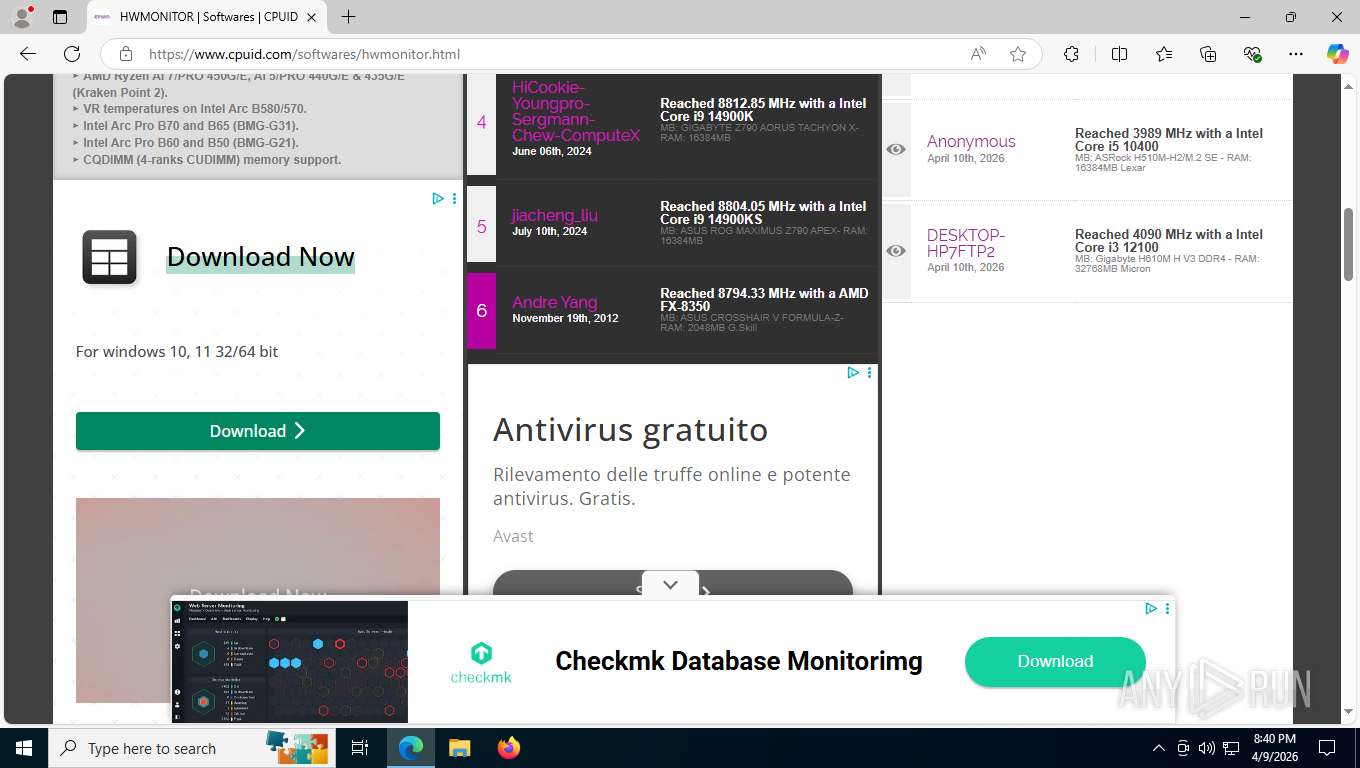
Task: Open DESKTOP-HP7FTP2 validation link
Action: [966, 243]
